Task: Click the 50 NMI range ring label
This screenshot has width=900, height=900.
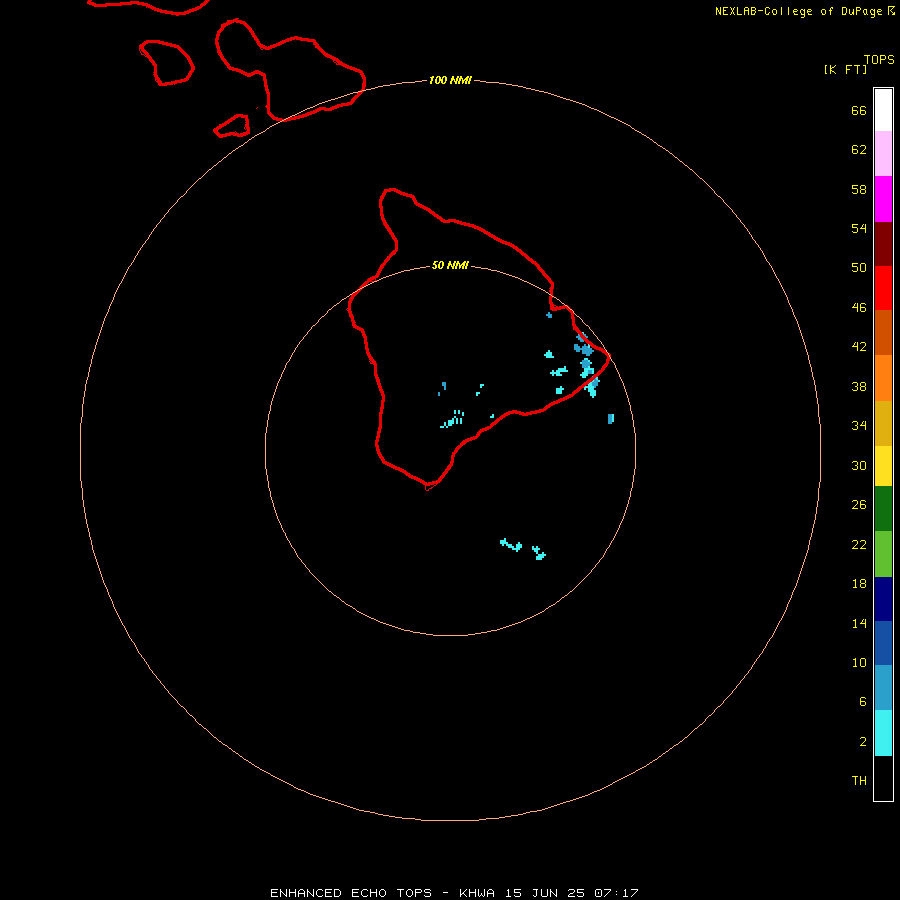Action: tap(450, 265)
